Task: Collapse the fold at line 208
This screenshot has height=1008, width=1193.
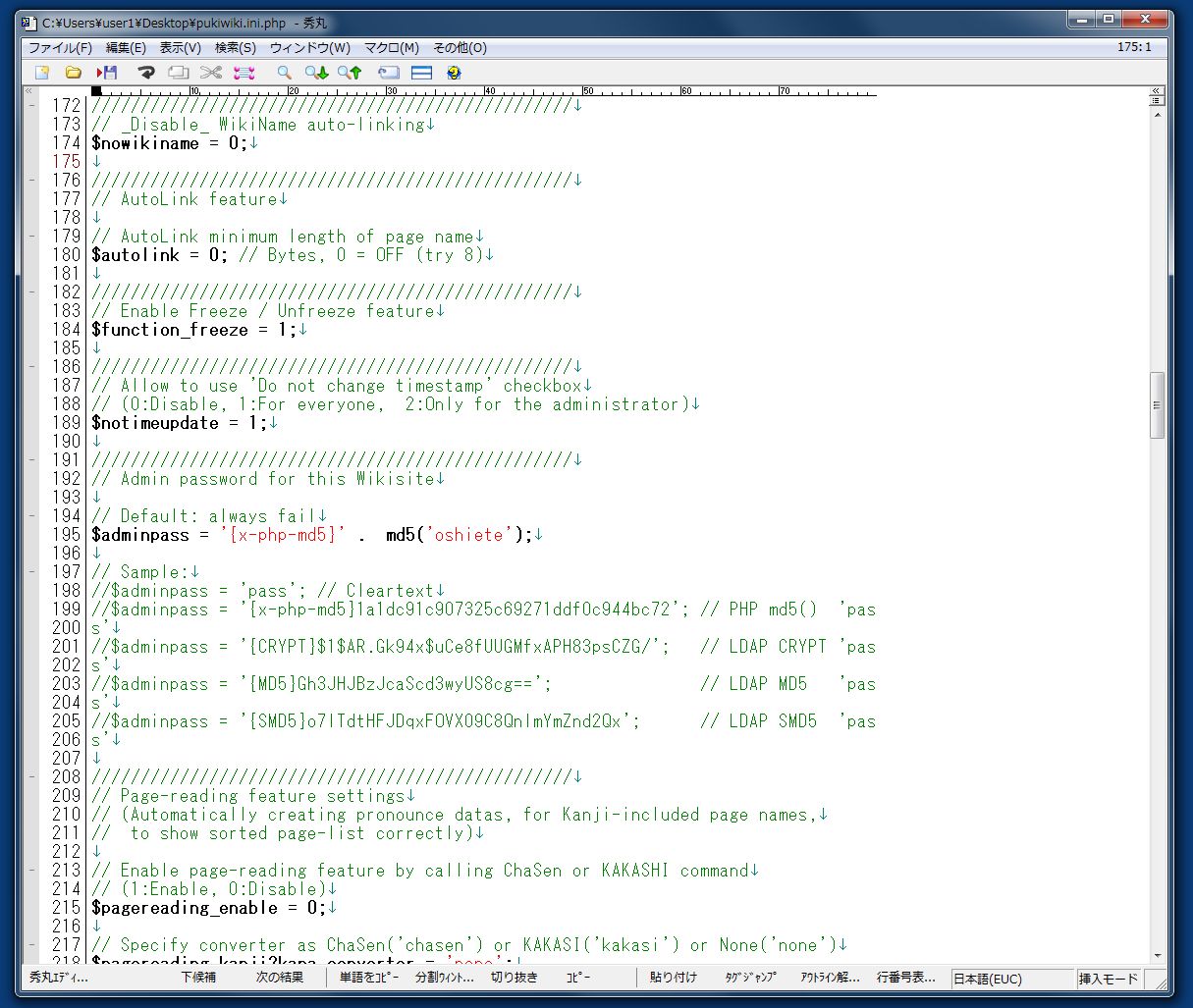Action: pos(31,776)
